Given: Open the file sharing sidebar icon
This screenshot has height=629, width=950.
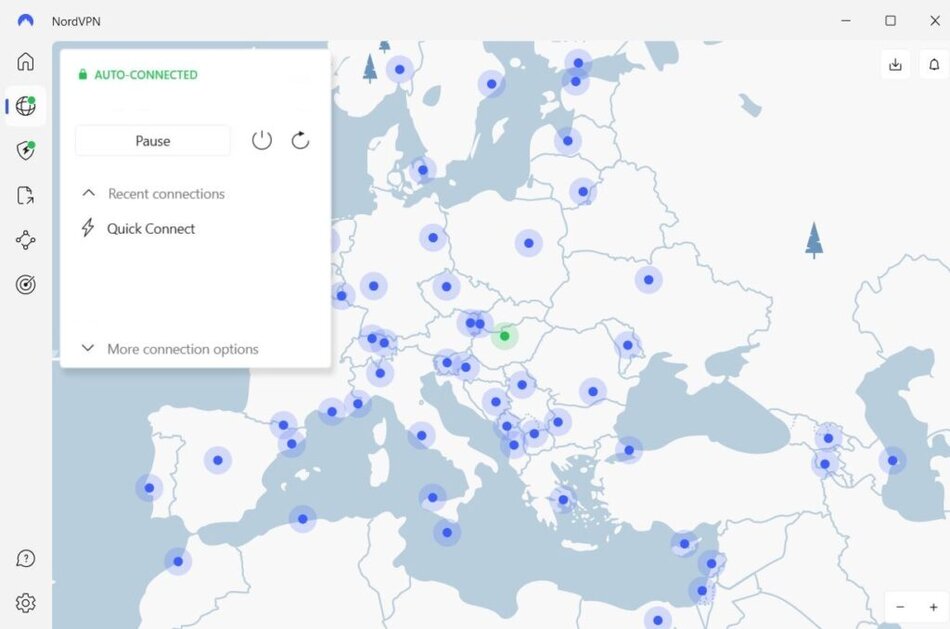Looking at the screenshot, I should point(25,195).
